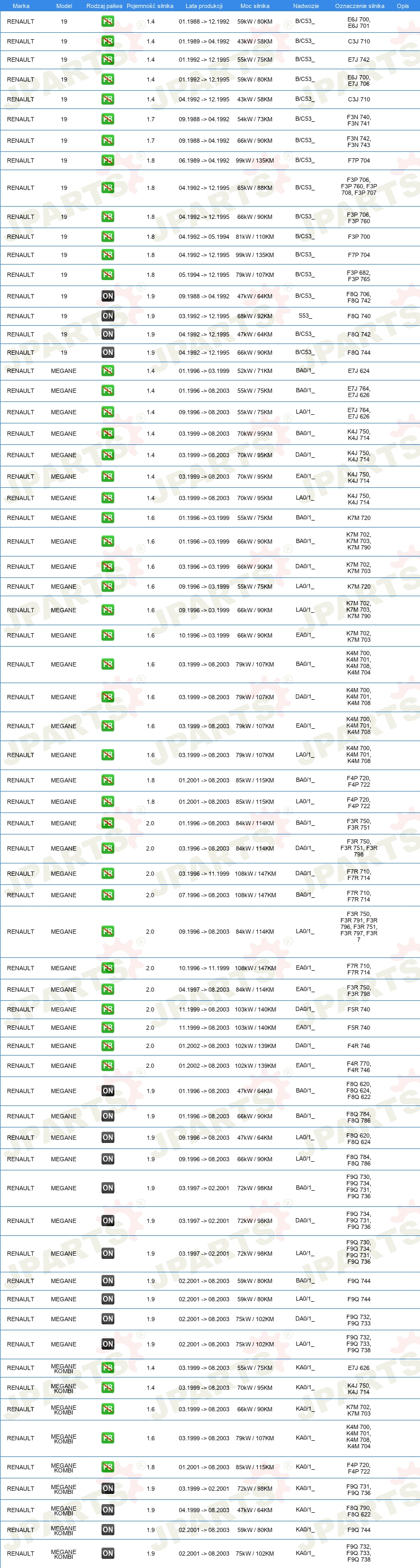Click PB fuel icon in the E7J 742 row

point(108,60)
